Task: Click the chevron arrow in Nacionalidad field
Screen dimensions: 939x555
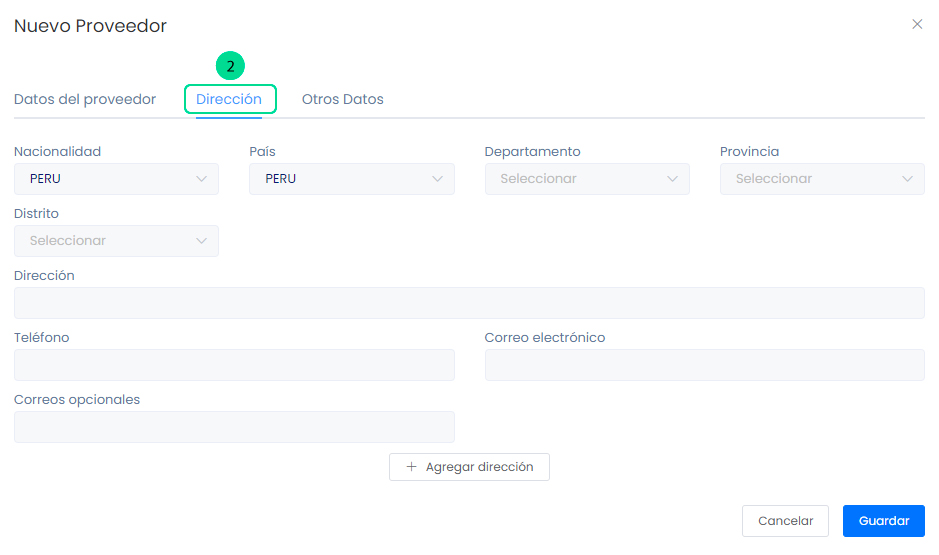Action: (x=201, y=179)
